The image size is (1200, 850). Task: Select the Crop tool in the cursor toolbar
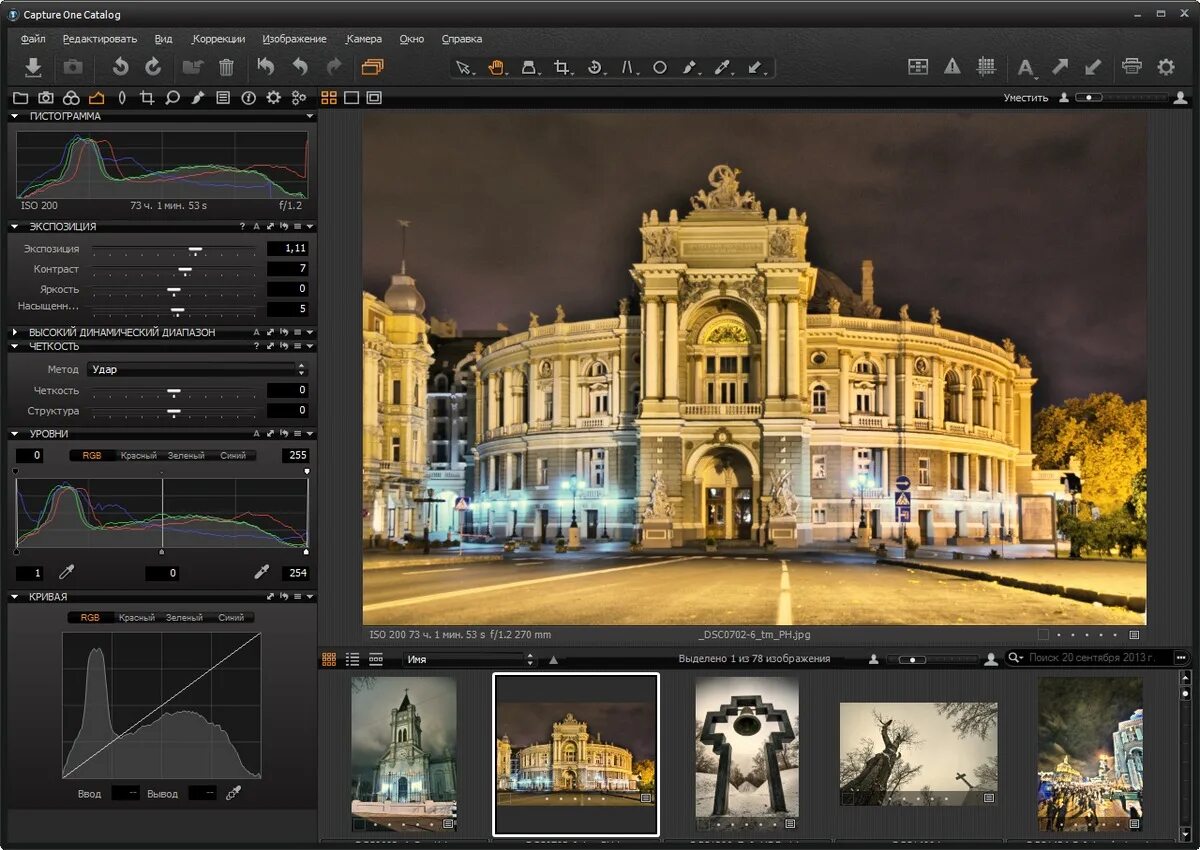(x=562, y=67)
